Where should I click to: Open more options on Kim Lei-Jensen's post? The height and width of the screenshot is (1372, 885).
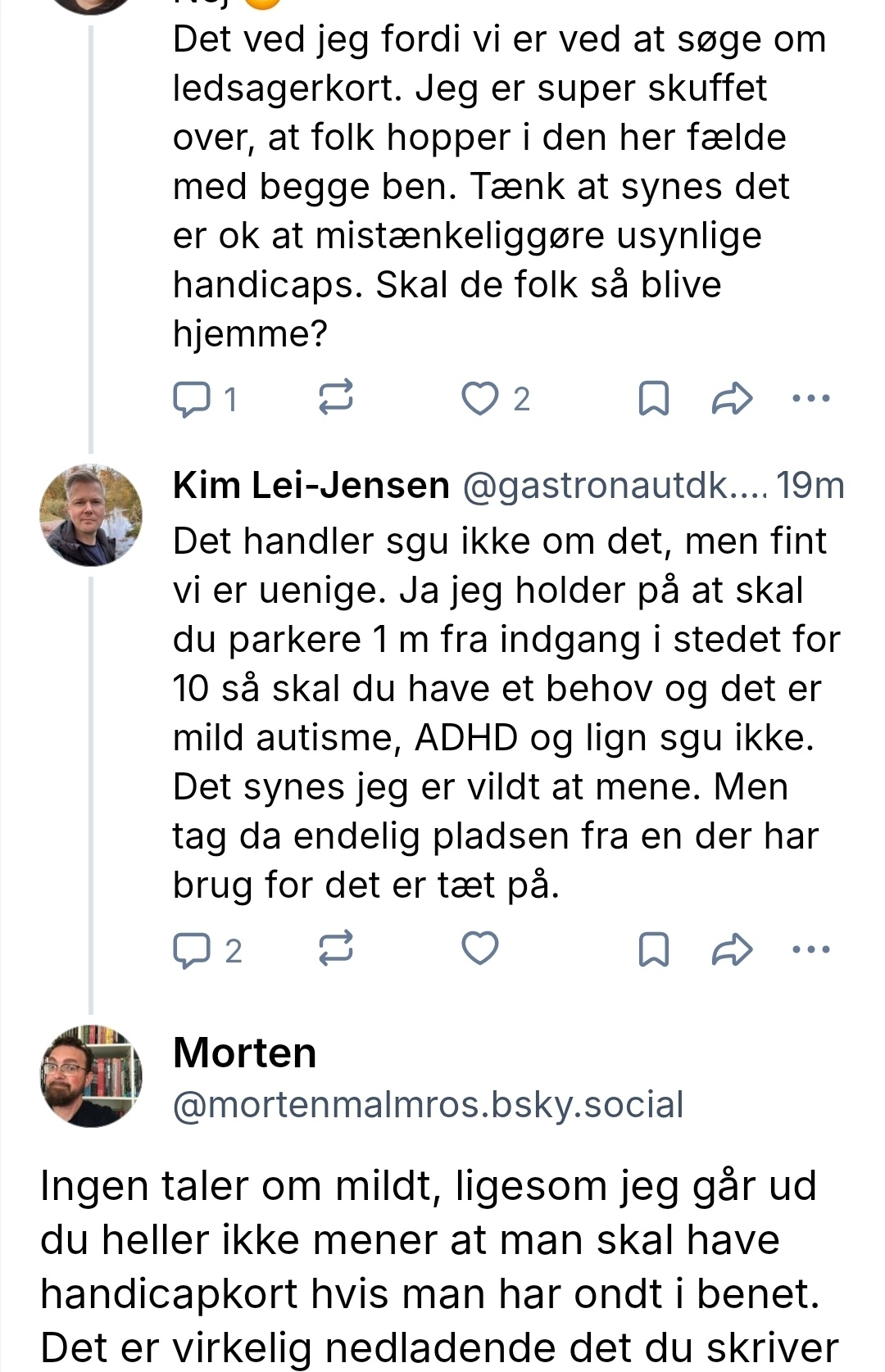812,950
